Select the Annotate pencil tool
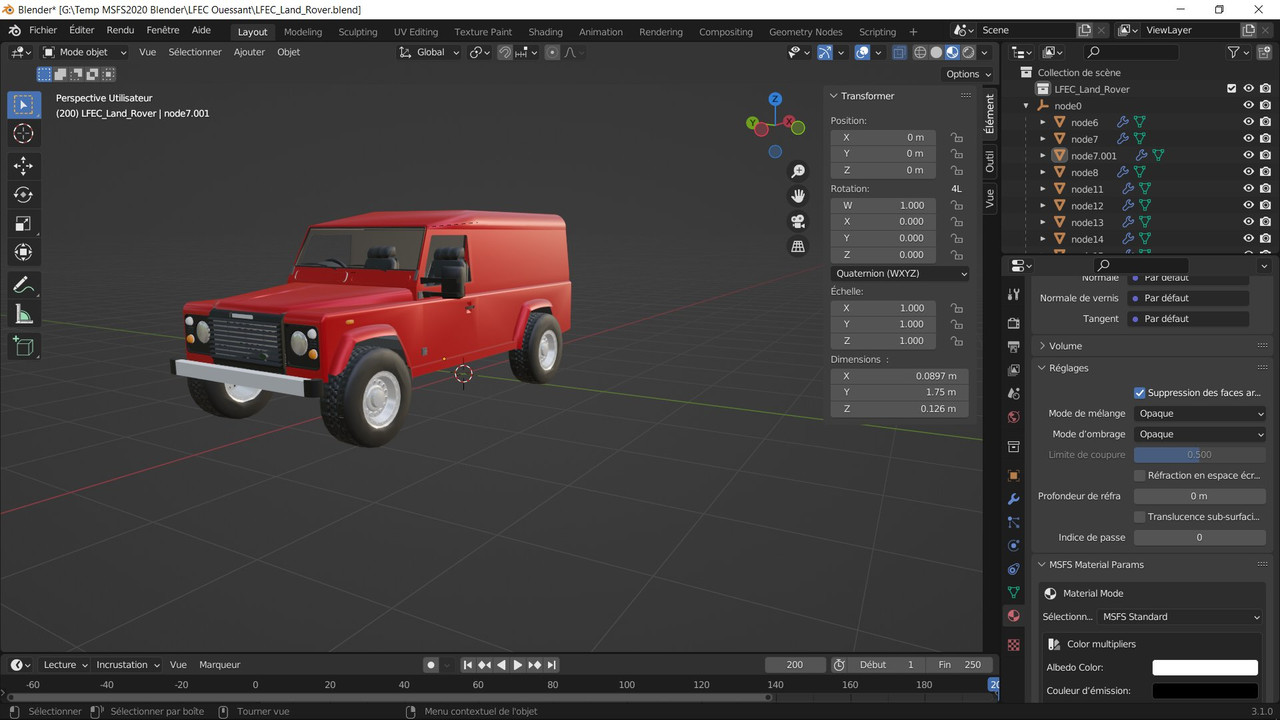Viewport: 1280px width, 720px height. click(x=24, y=286)
